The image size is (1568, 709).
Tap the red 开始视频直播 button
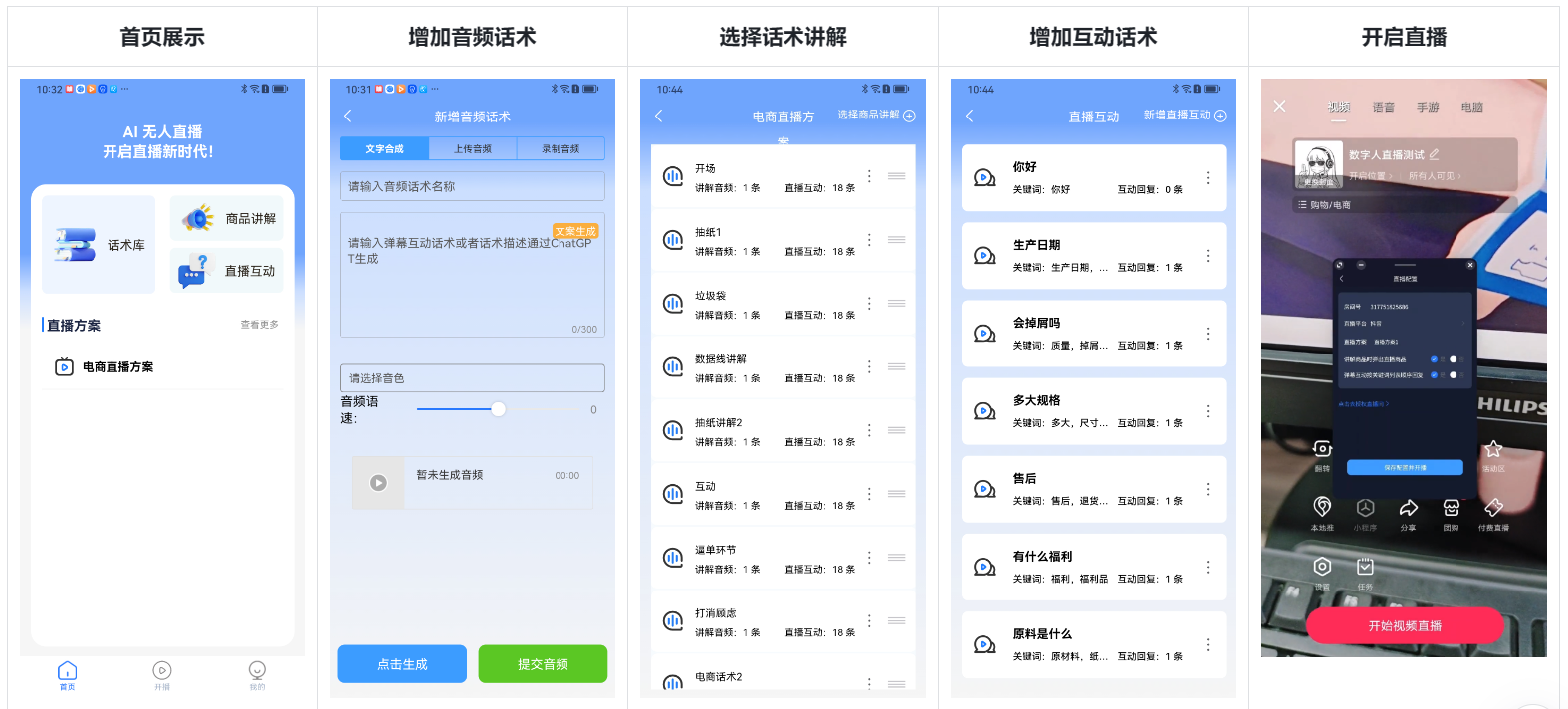tap(1405, 625)
